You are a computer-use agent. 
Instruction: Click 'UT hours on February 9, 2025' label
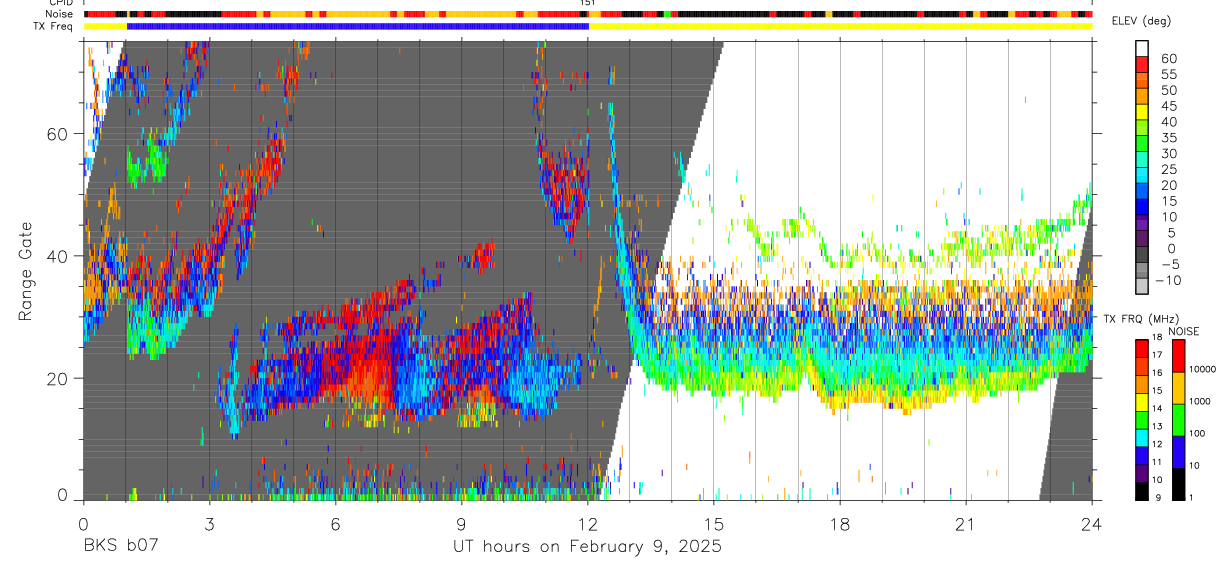(587, 546)
